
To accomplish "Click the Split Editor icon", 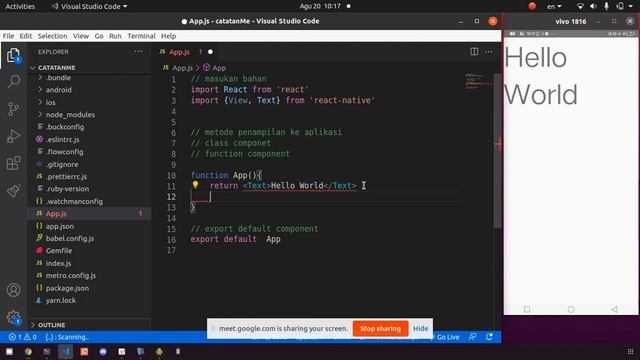I will pos(474,52).
